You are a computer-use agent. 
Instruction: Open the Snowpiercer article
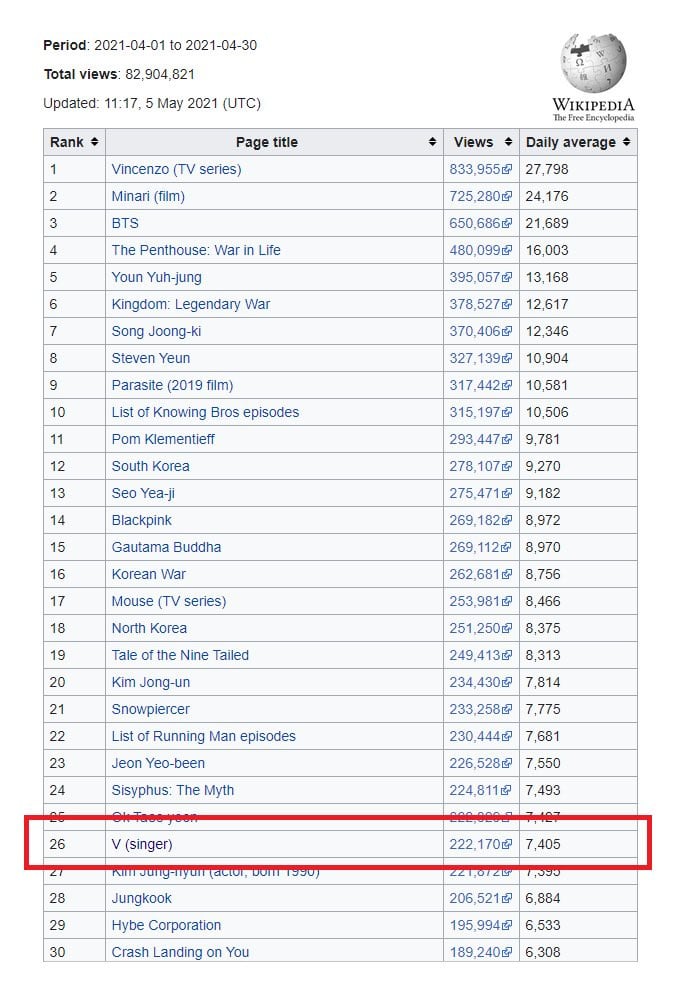(150, 709)
